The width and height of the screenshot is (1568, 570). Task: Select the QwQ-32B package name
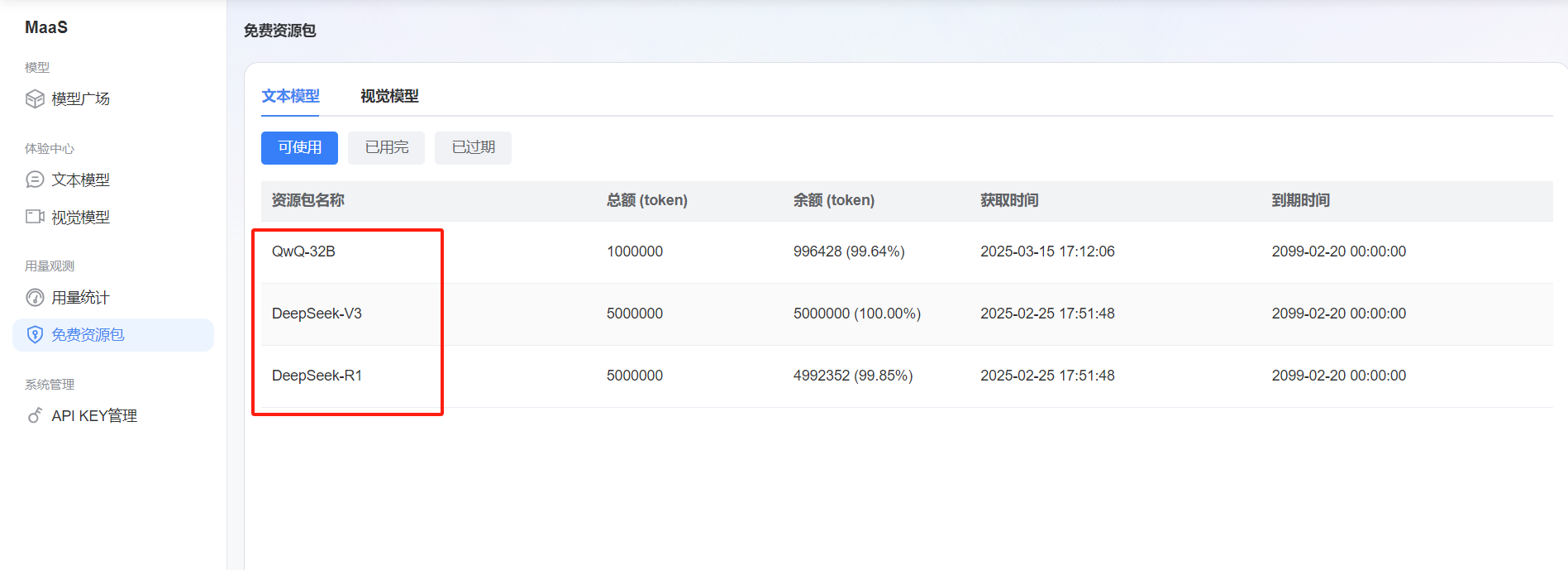303,251
